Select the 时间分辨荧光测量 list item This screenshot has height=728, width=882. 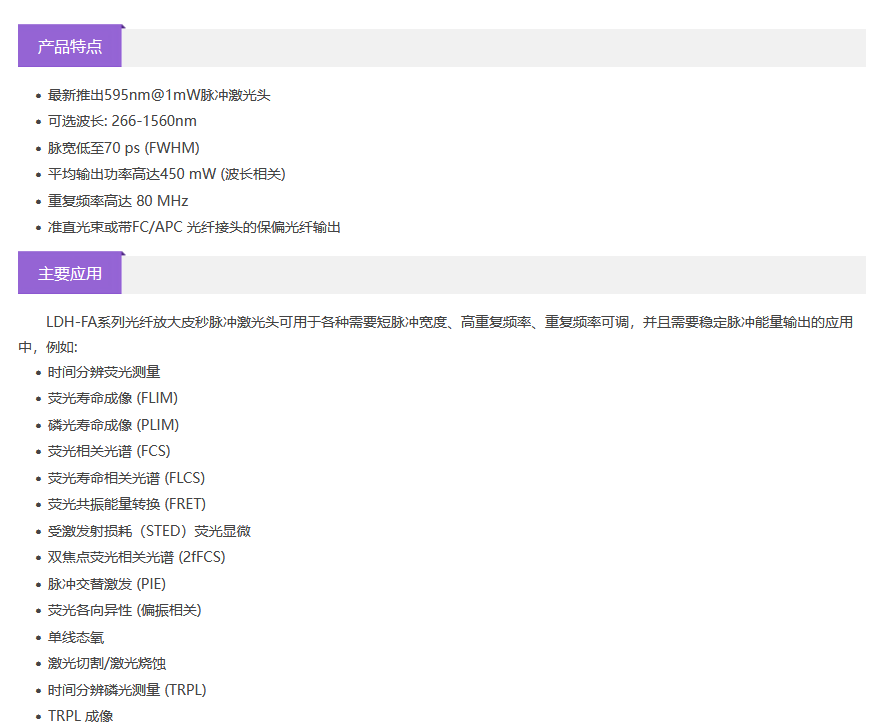[104, 372]
